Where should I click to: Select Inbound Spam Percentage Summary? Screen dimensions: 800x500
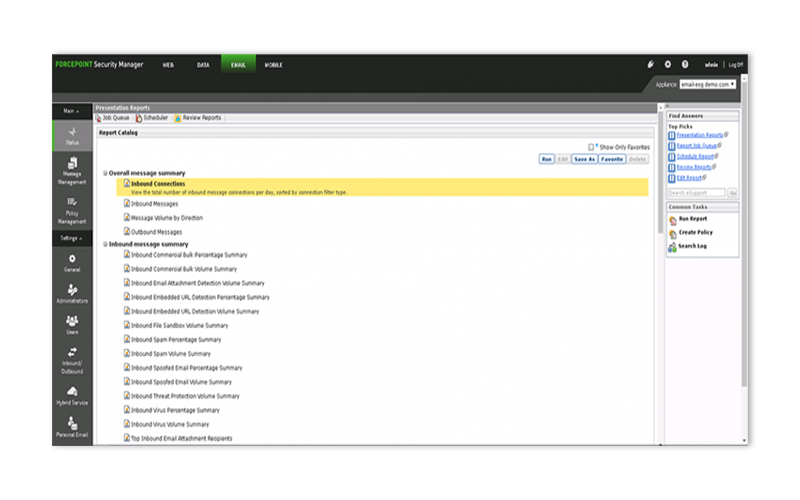176,340
